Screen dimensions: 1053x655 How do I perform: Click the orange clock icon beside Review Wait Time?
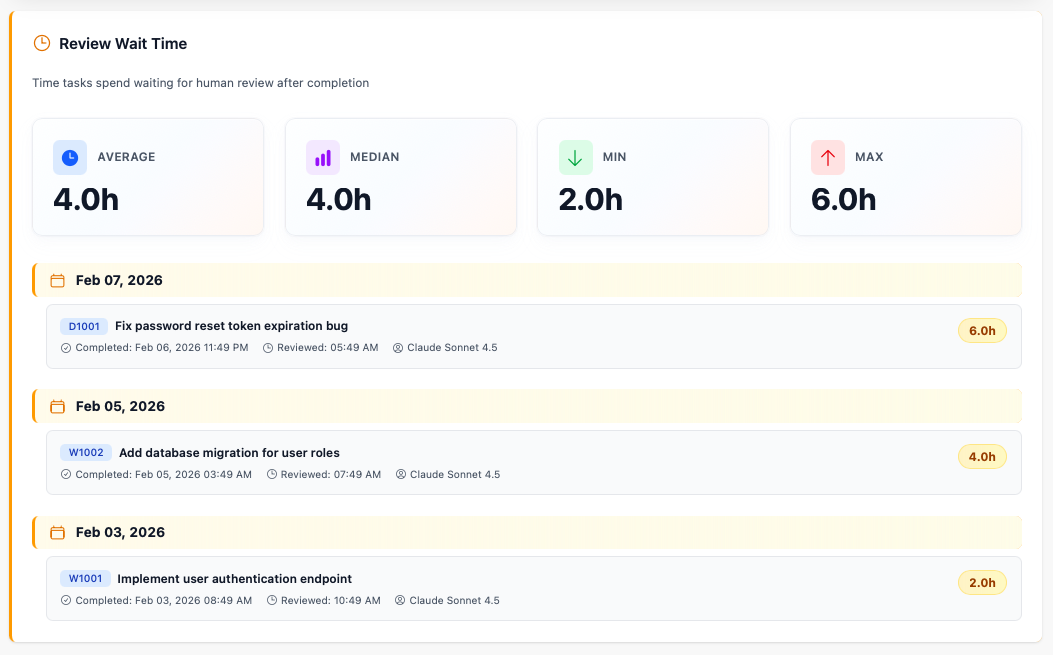coord(42,43)
